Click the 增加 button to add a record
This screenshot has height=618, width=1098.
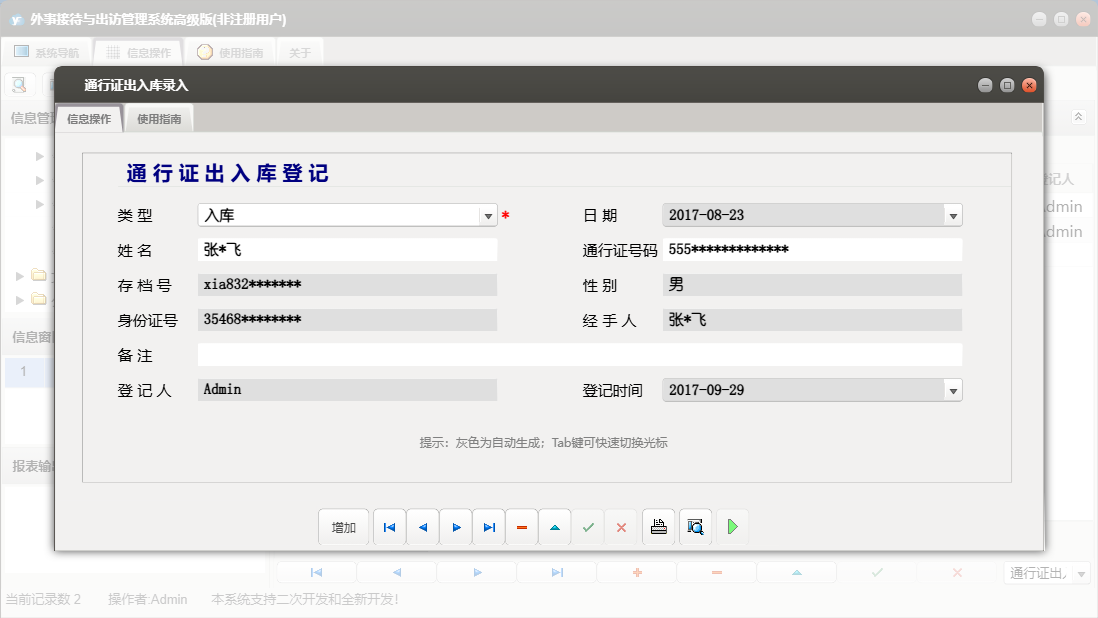(343, 527)
